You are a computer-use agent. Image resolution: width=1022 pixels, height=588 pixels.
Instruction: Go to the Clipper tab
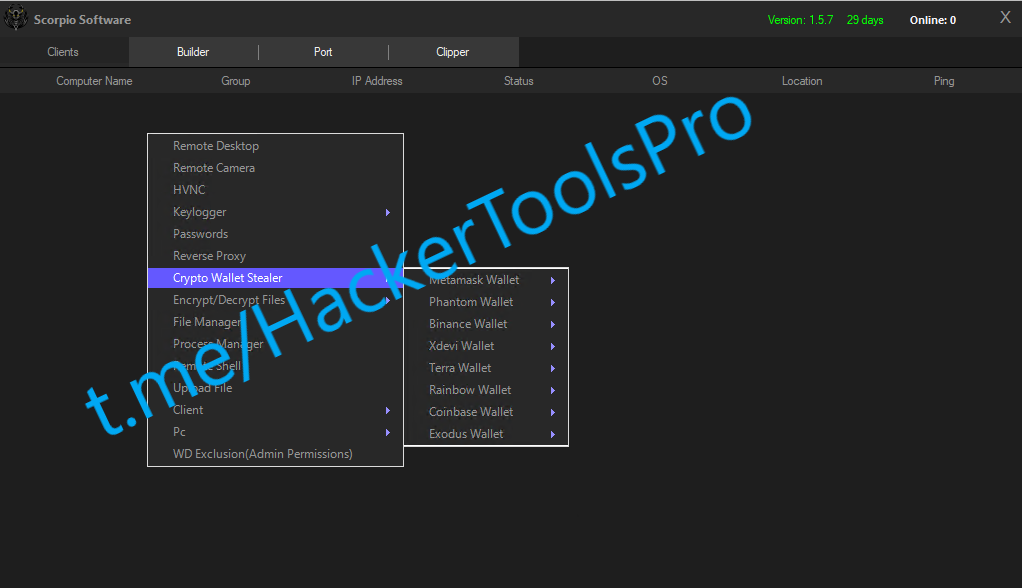click(x=452, y=52)
